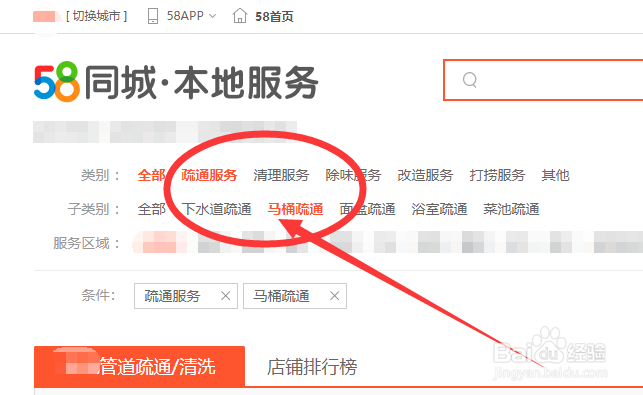Viewport: 643px width, 395px height.
Task: Select the 改造服务 category
Action: pos(425,176)
